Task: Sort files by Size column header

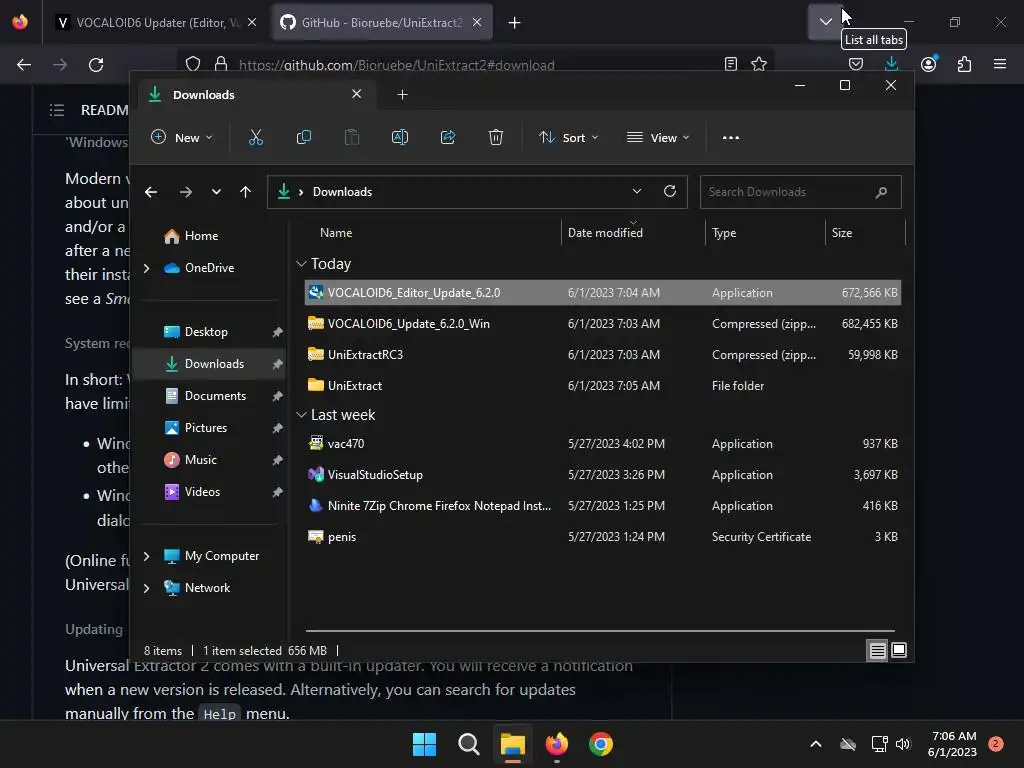Action: point(842,233)
